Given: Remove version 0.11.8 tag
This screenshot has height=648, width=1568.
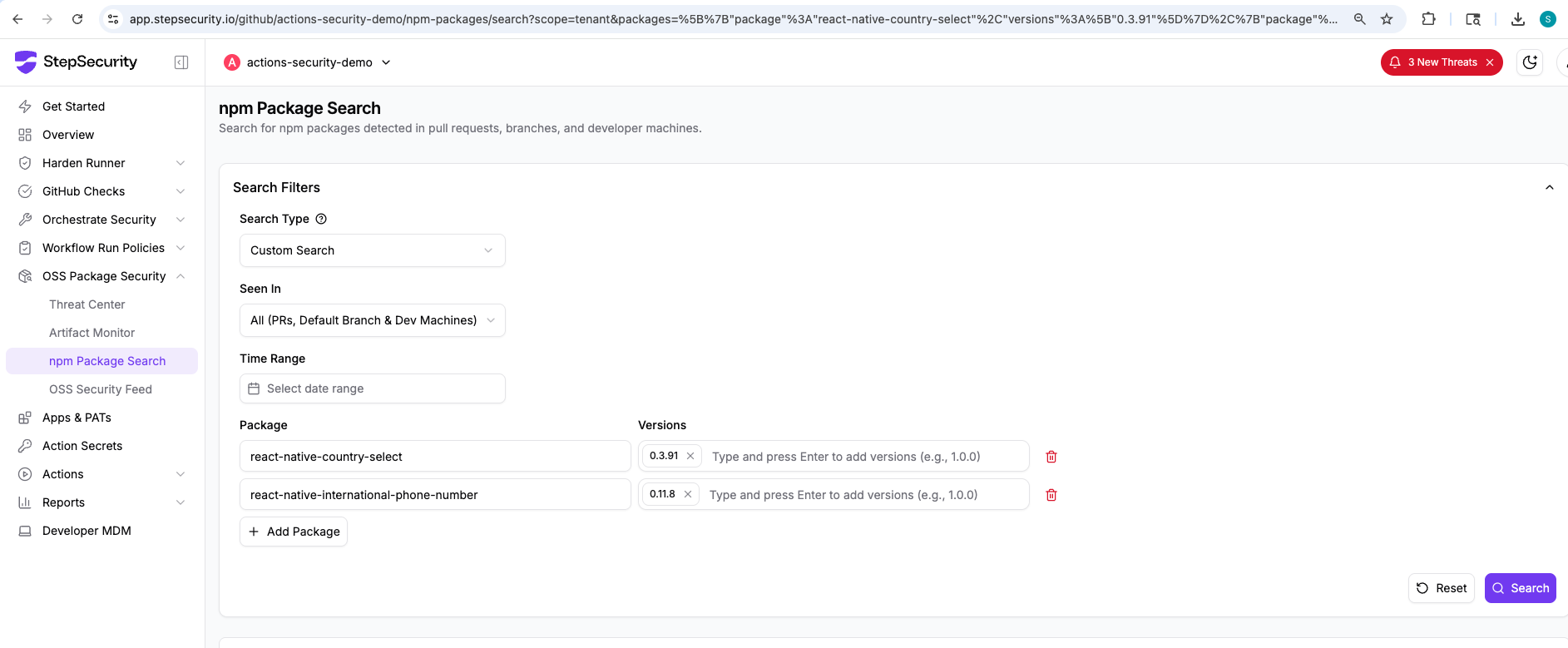Looking at the screenshot, I should click(x=688, y=494).
